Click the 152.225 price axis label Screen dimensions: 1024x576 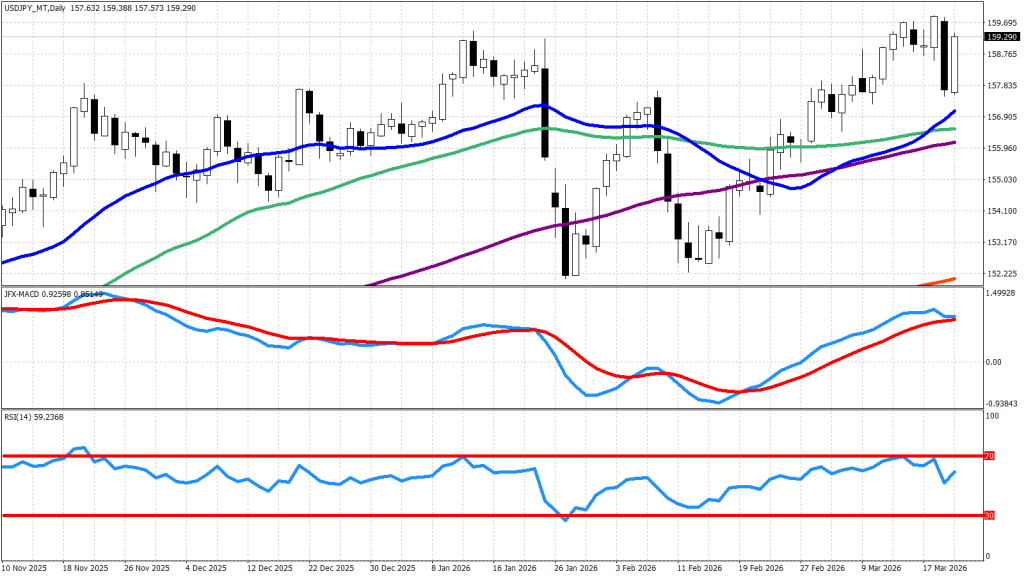click(x=1002, y=273)
